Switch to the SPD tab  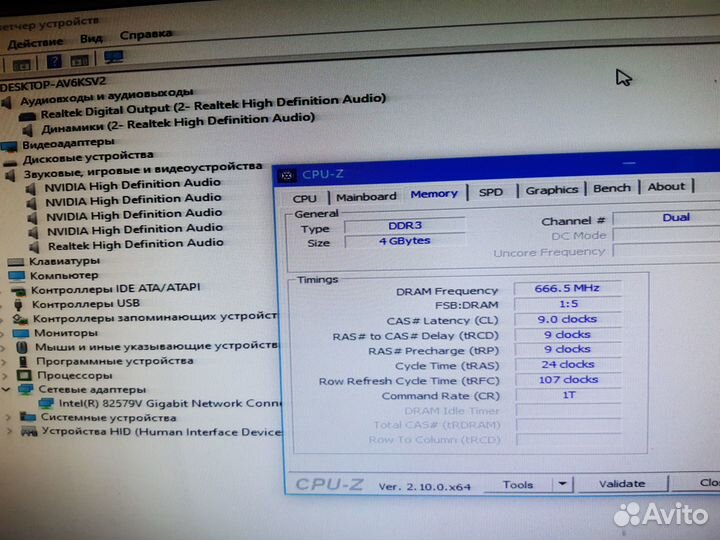(490, 192)
